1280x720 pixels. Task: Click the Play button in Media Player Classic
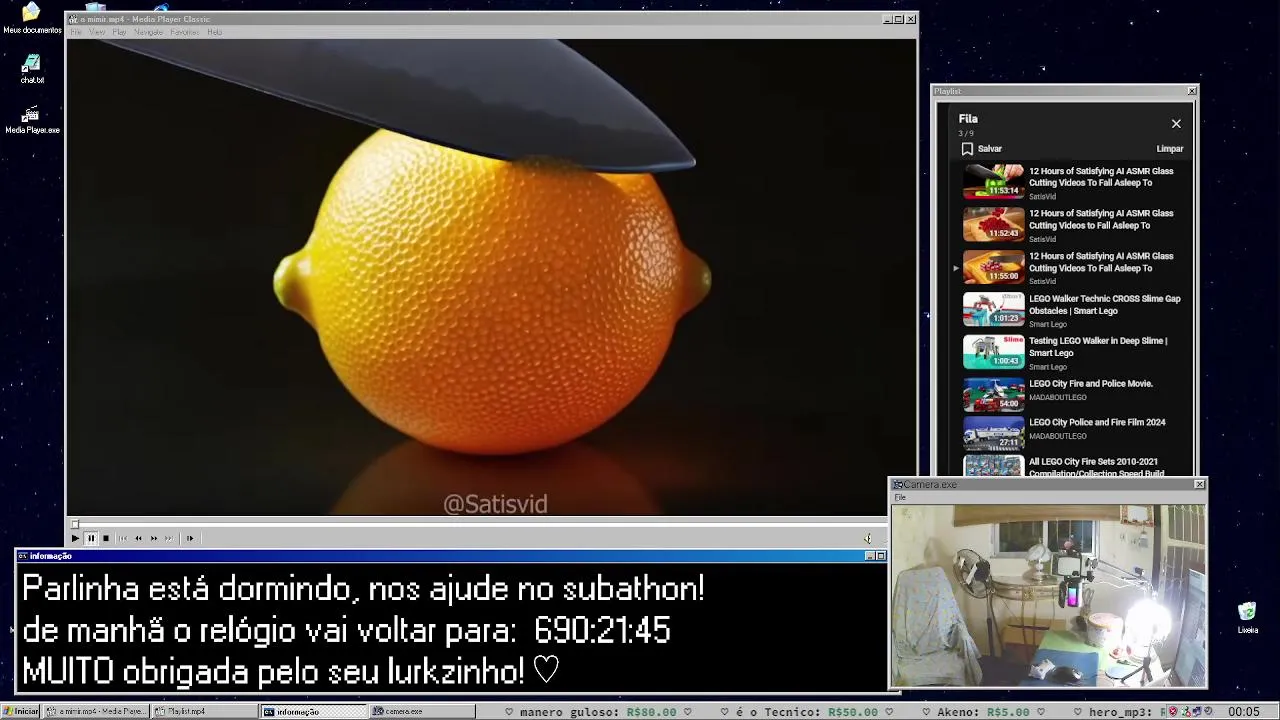(x=75, y=538)
